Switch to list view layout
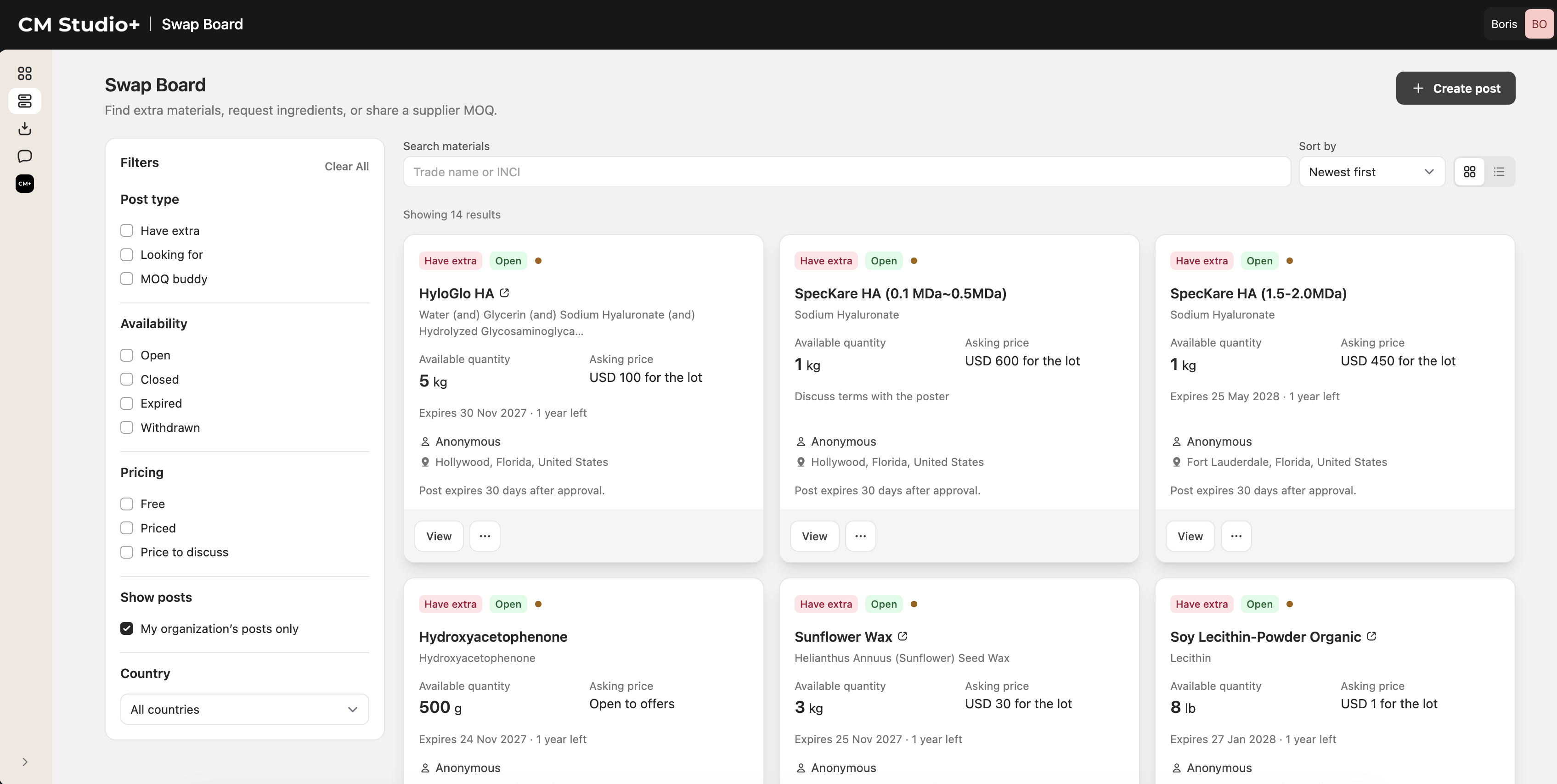This screenshot has height=784, width=1557. click(x=1499, y=172)
